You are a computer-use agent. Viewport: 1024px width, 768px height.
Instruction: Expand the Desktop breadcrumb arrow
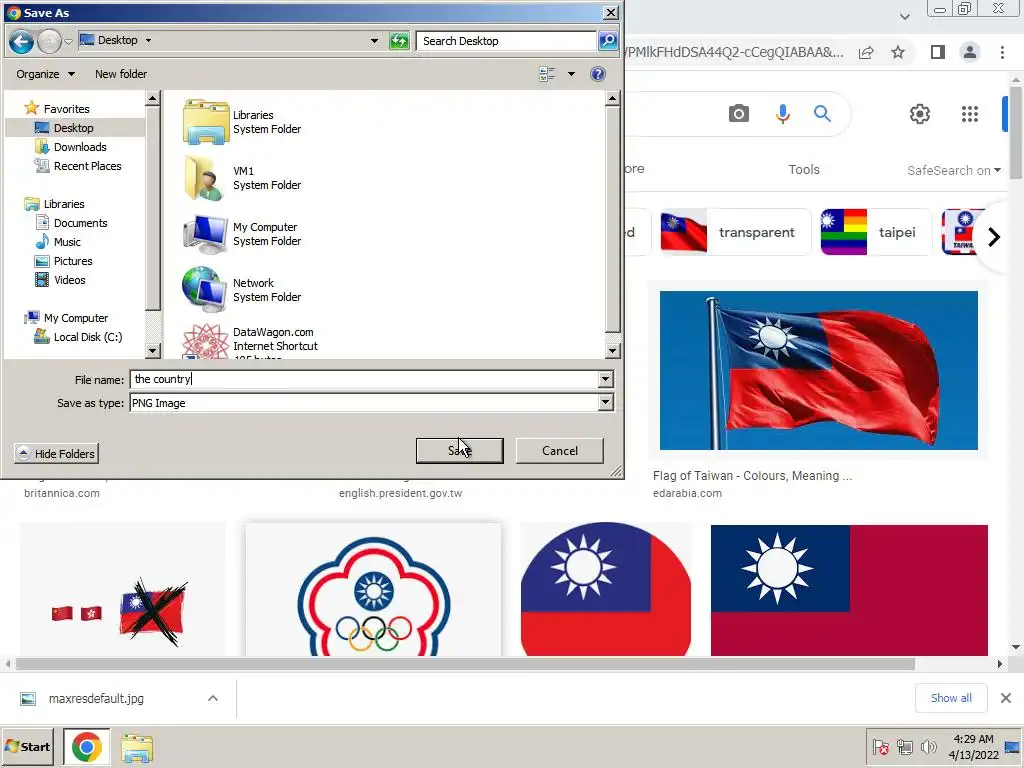click(148, 40)
